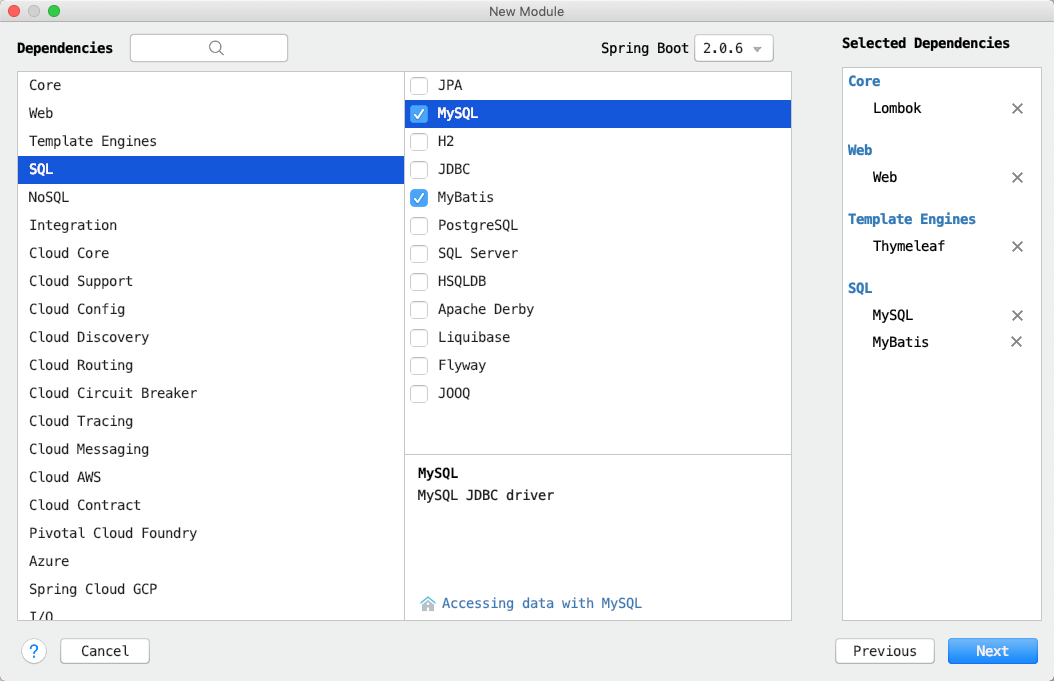Select the Azure category
The height and width of the screenshot is (681, 1054).
[211, 561]
